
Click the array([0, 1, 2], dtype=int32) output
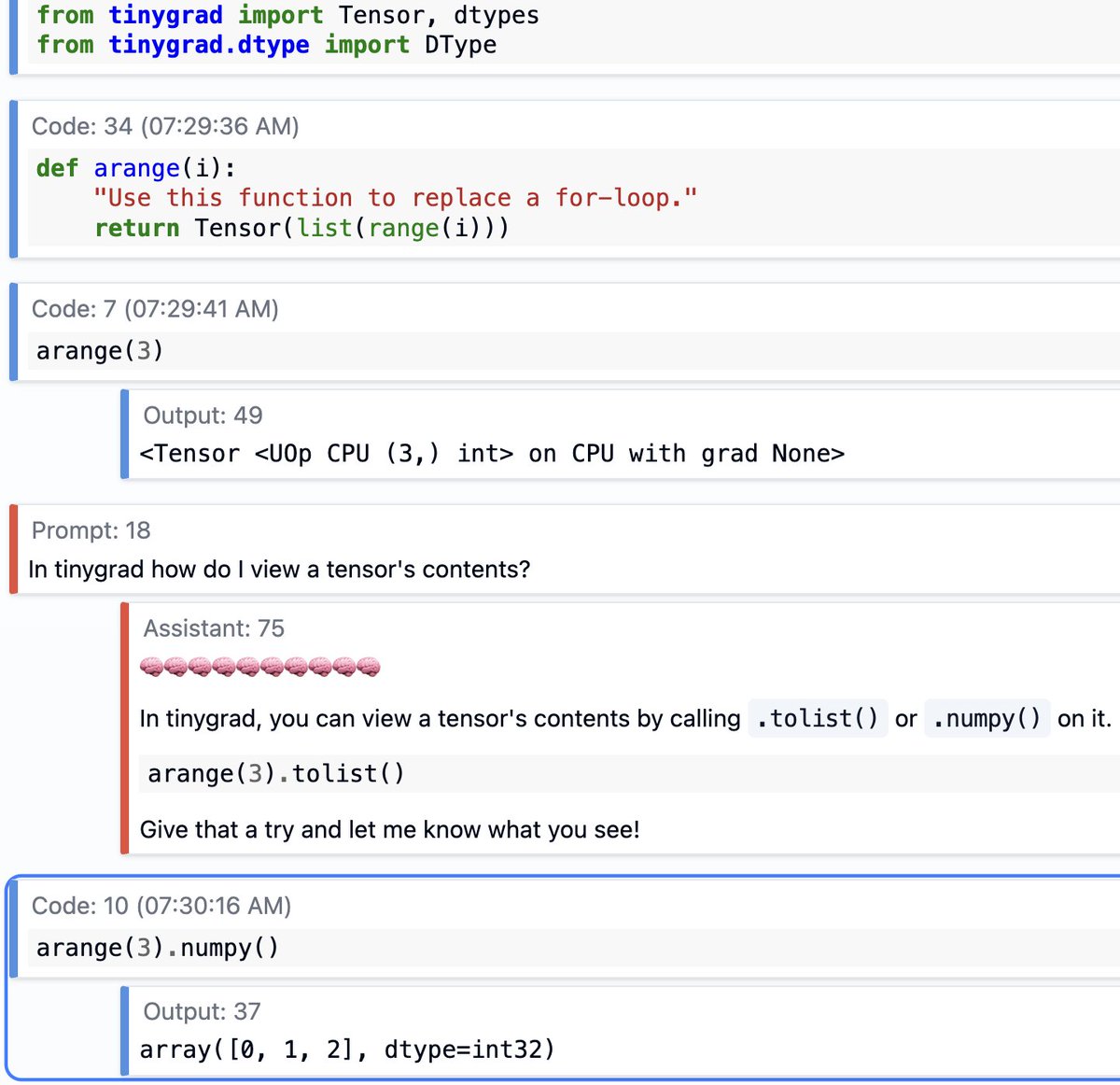347,1050
